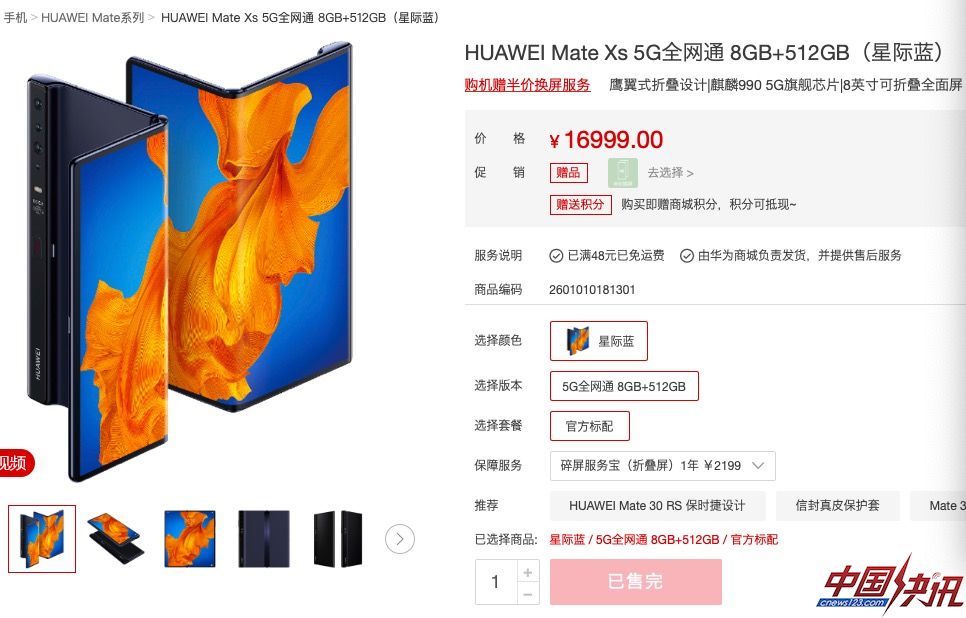This screenshot has width=966, height=618.
Task: Click the quantity input field
Action: [496, 582]
